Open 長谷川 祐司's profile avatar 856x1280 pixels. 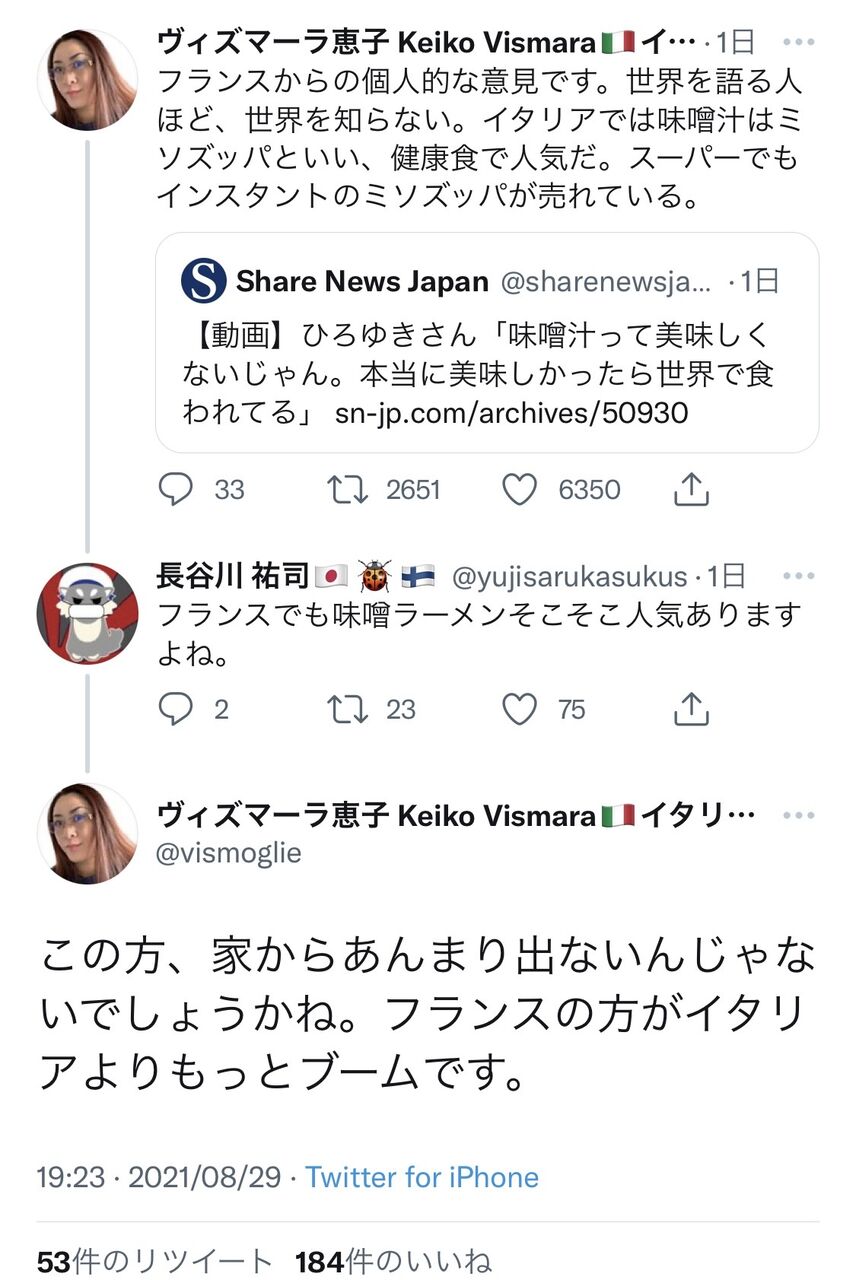tap(87, 613)
